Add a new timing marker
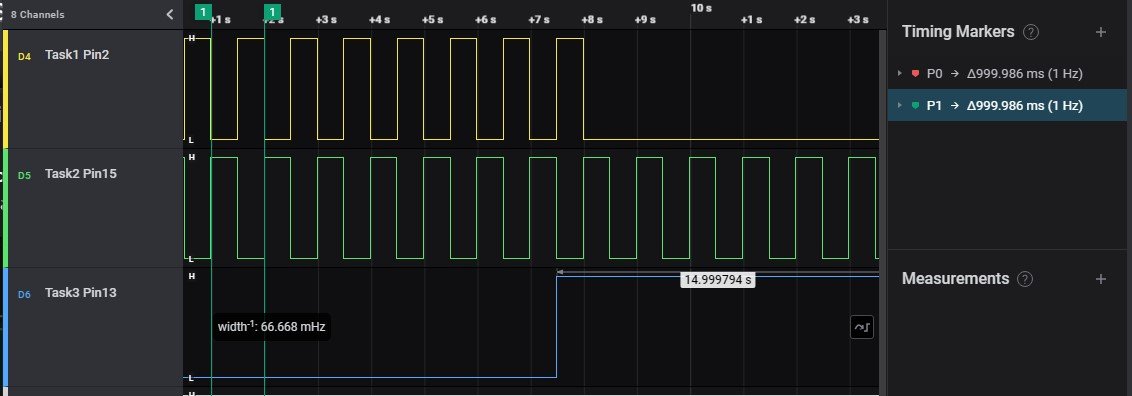The height and width of the screenshot is (396, 1132). (1100, 32)
